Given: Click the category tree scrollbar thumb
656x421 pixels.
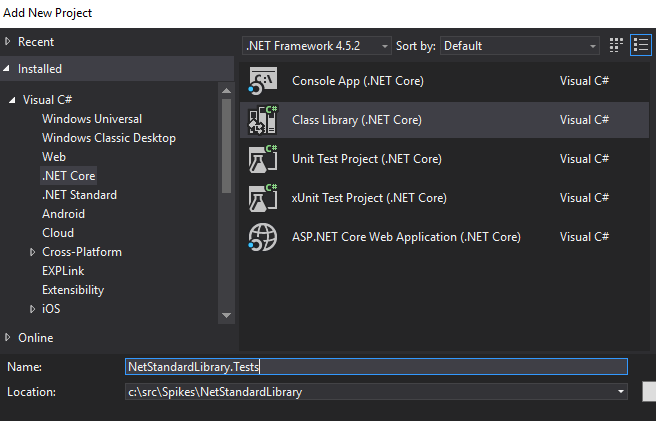Looking at the screenshot, I should coord(226,146).
